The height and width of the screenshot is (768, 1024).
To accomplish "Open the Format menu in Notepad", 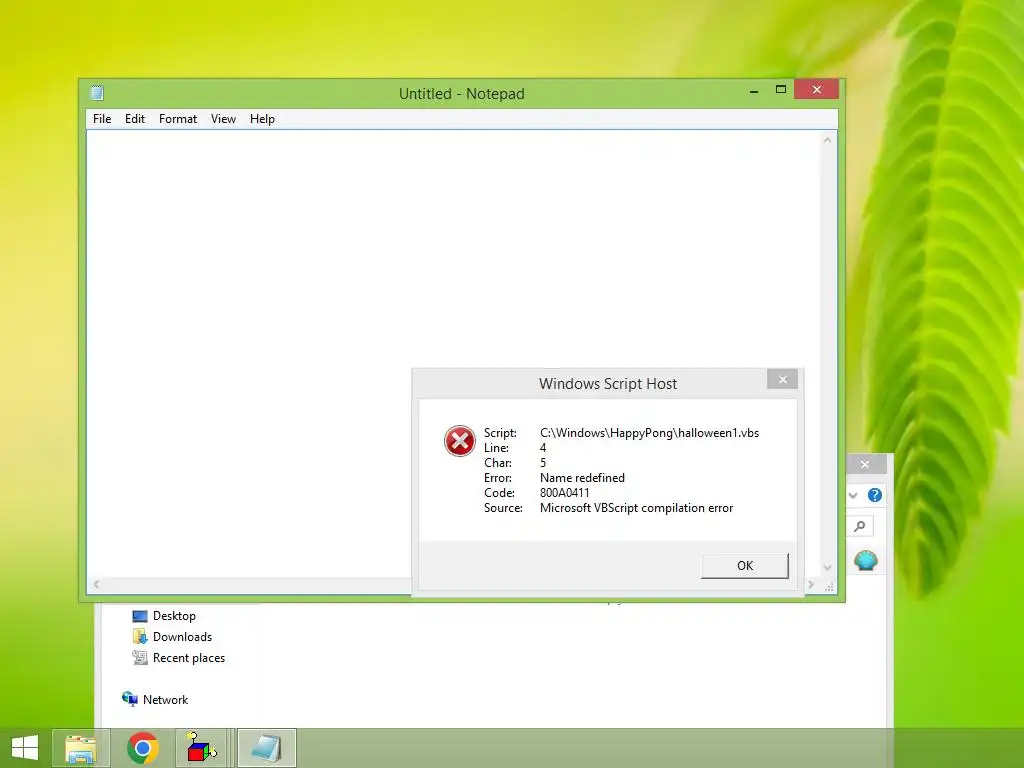I will [178, 119].
